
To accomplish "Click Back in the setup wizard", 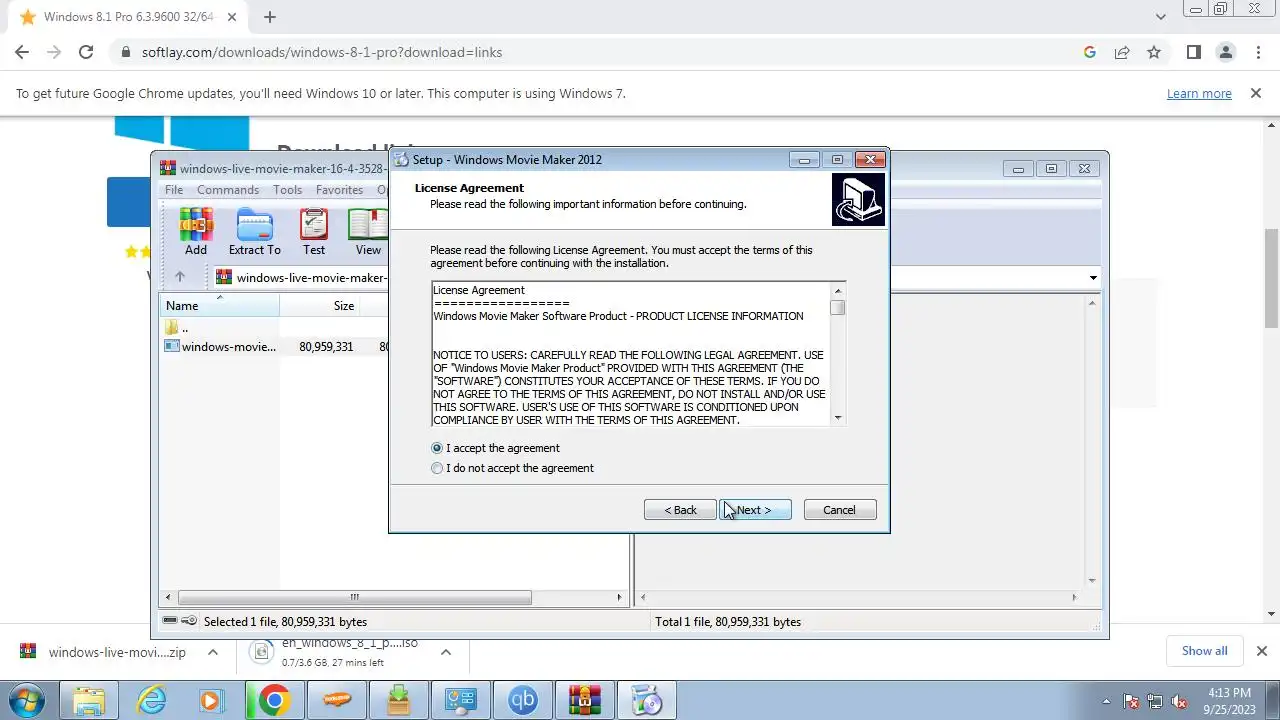I will pos(680,510).
